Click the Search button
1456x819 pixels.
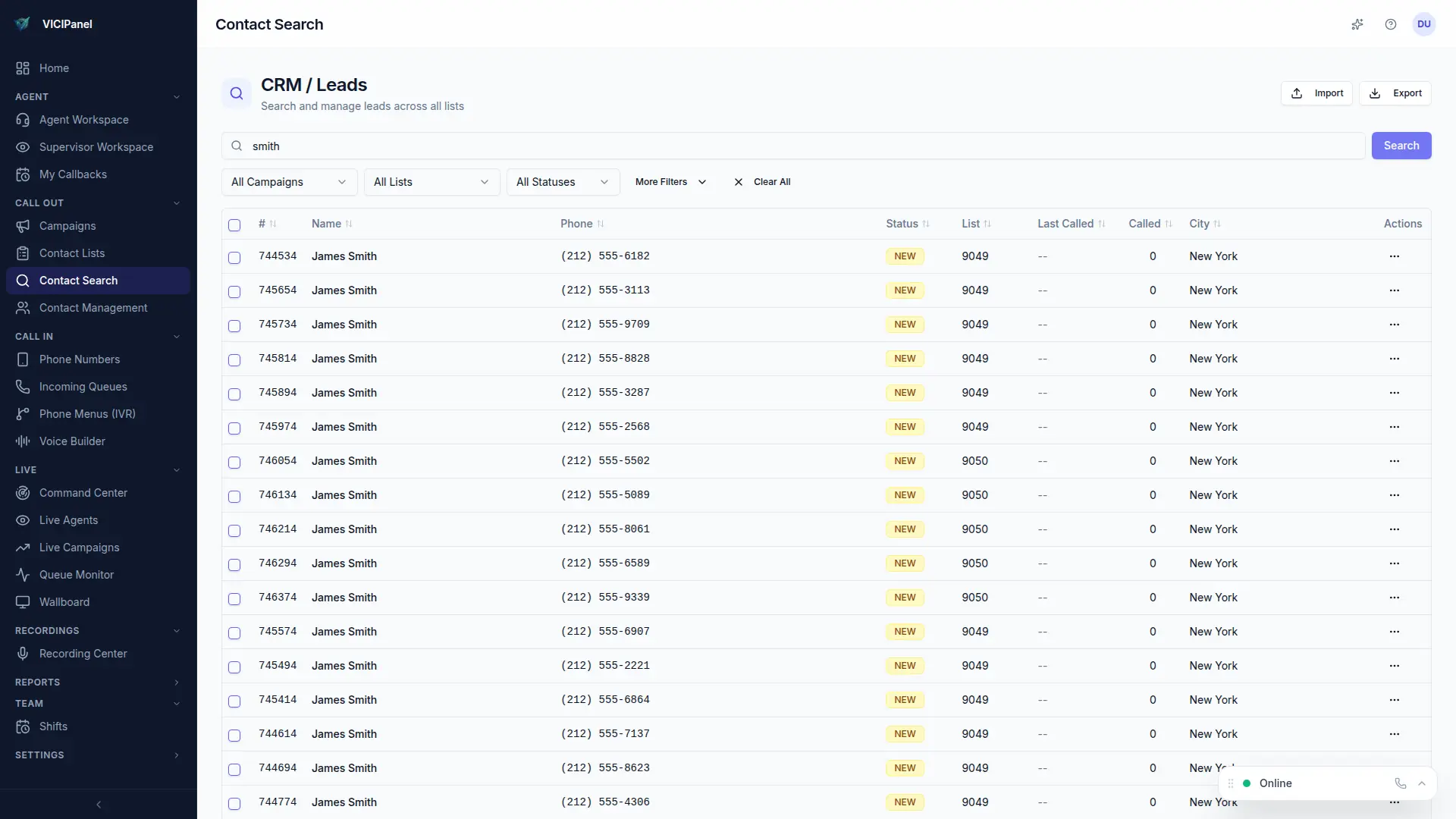(x=1401, y=145)
